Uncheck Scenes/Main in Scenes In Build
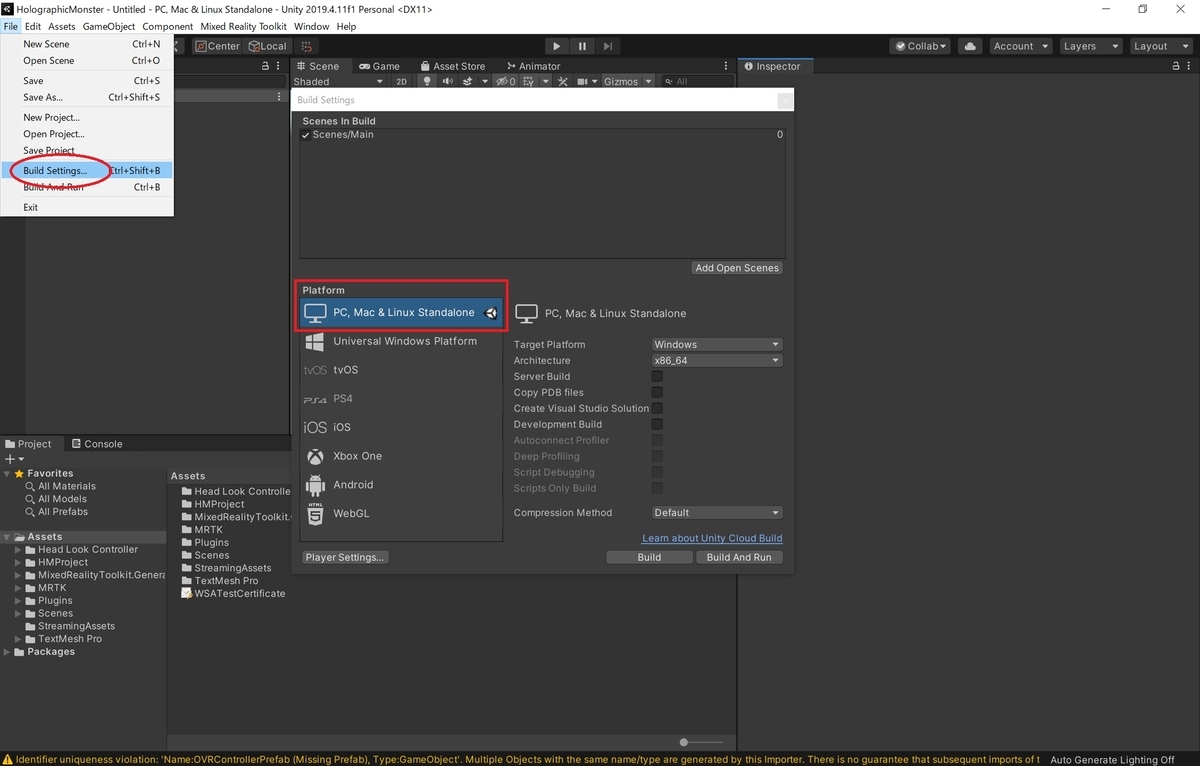This screenshot has height=766, width=1200. [306, 135]
